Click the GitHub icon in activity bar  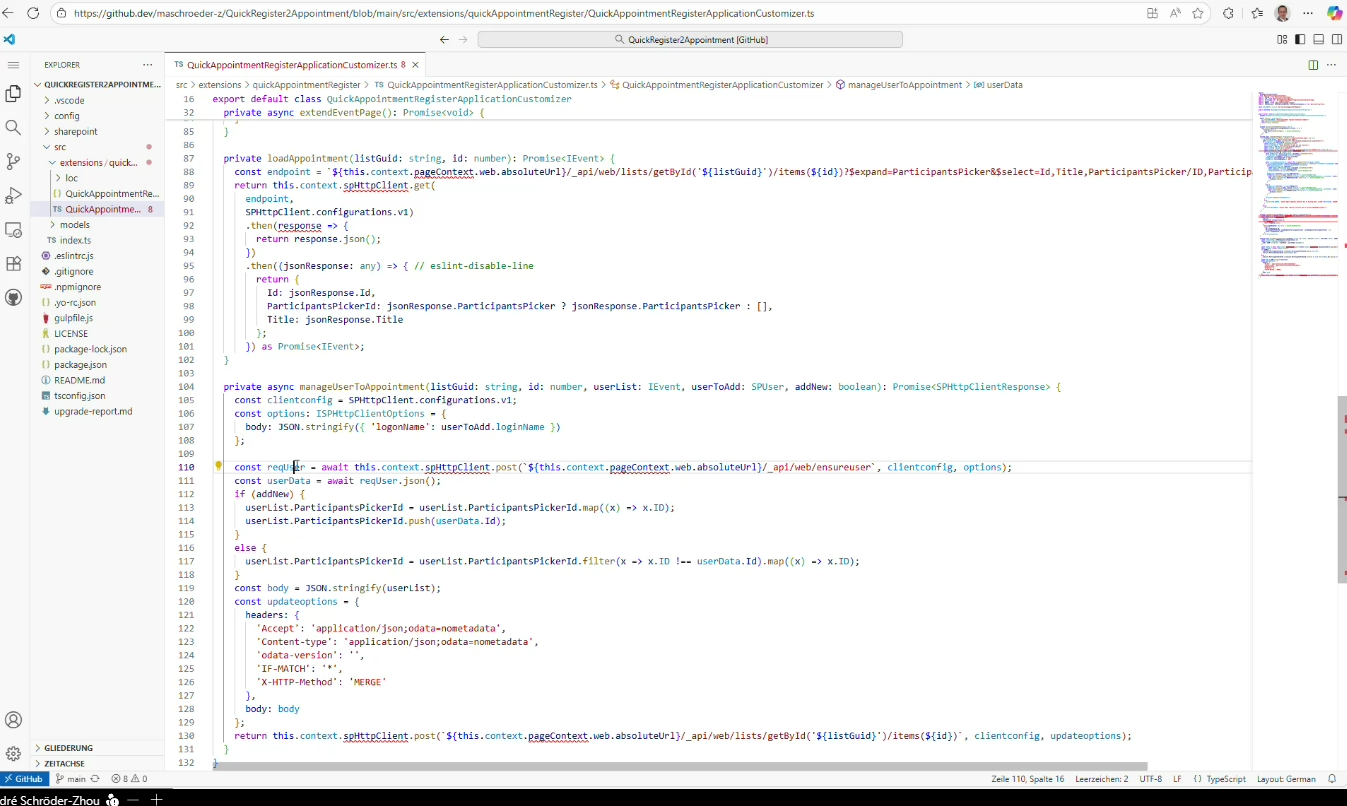click(13, 298)
